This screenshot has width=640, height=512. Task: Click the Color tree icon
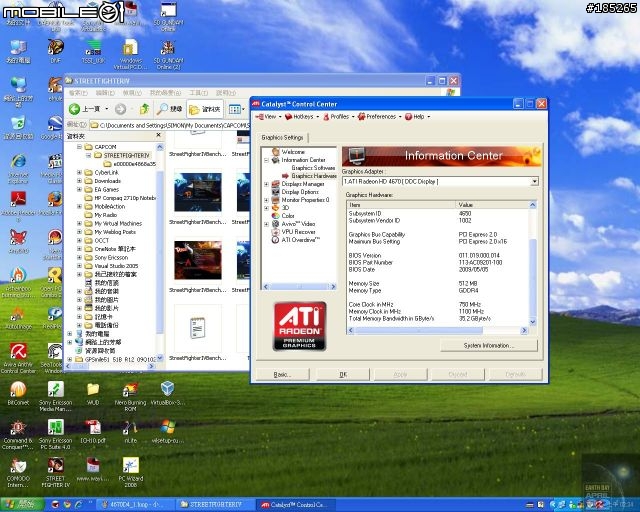[x=276, y=216]
